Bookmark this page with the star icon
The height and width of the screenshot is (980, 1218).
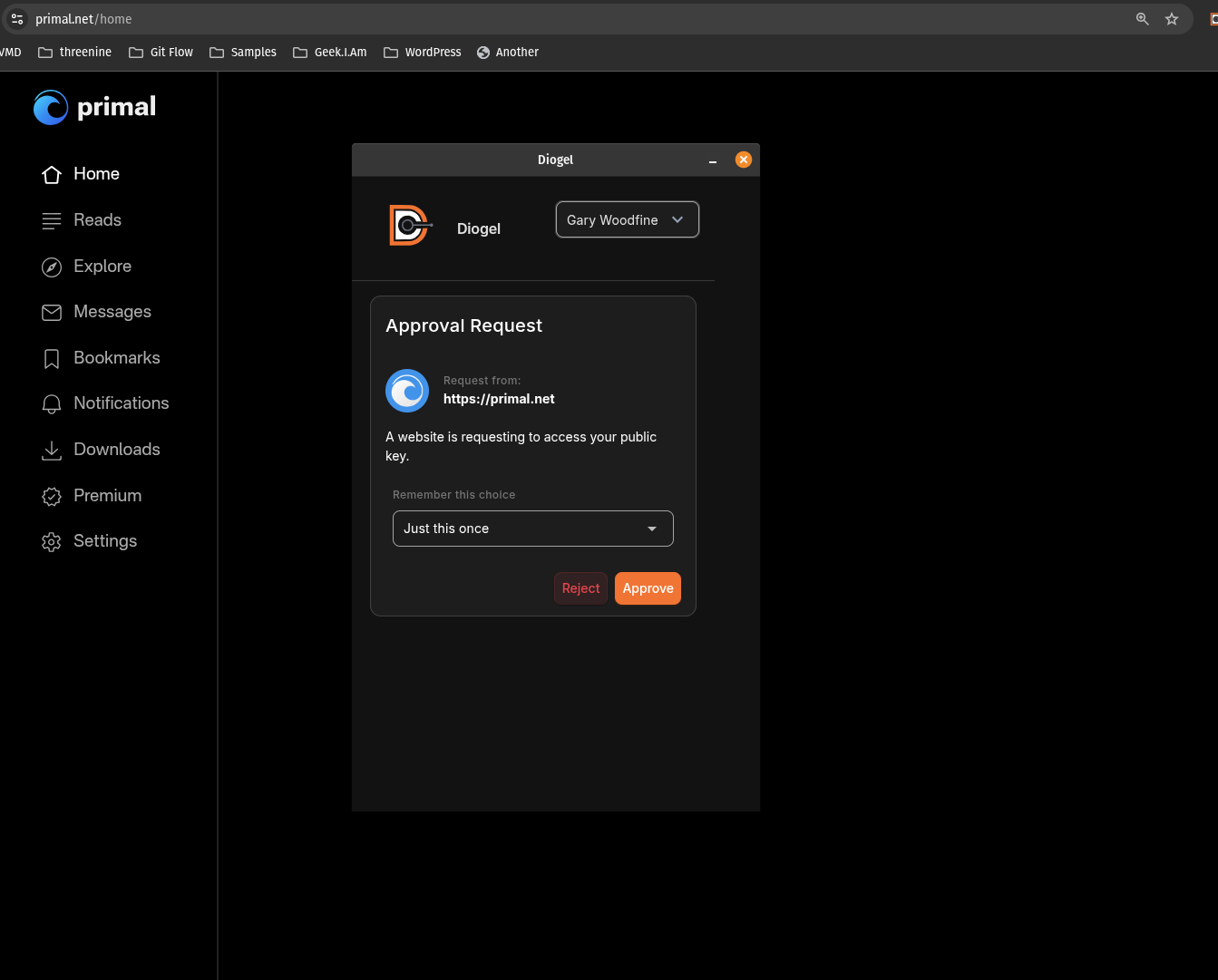[x=1172, y=19]
